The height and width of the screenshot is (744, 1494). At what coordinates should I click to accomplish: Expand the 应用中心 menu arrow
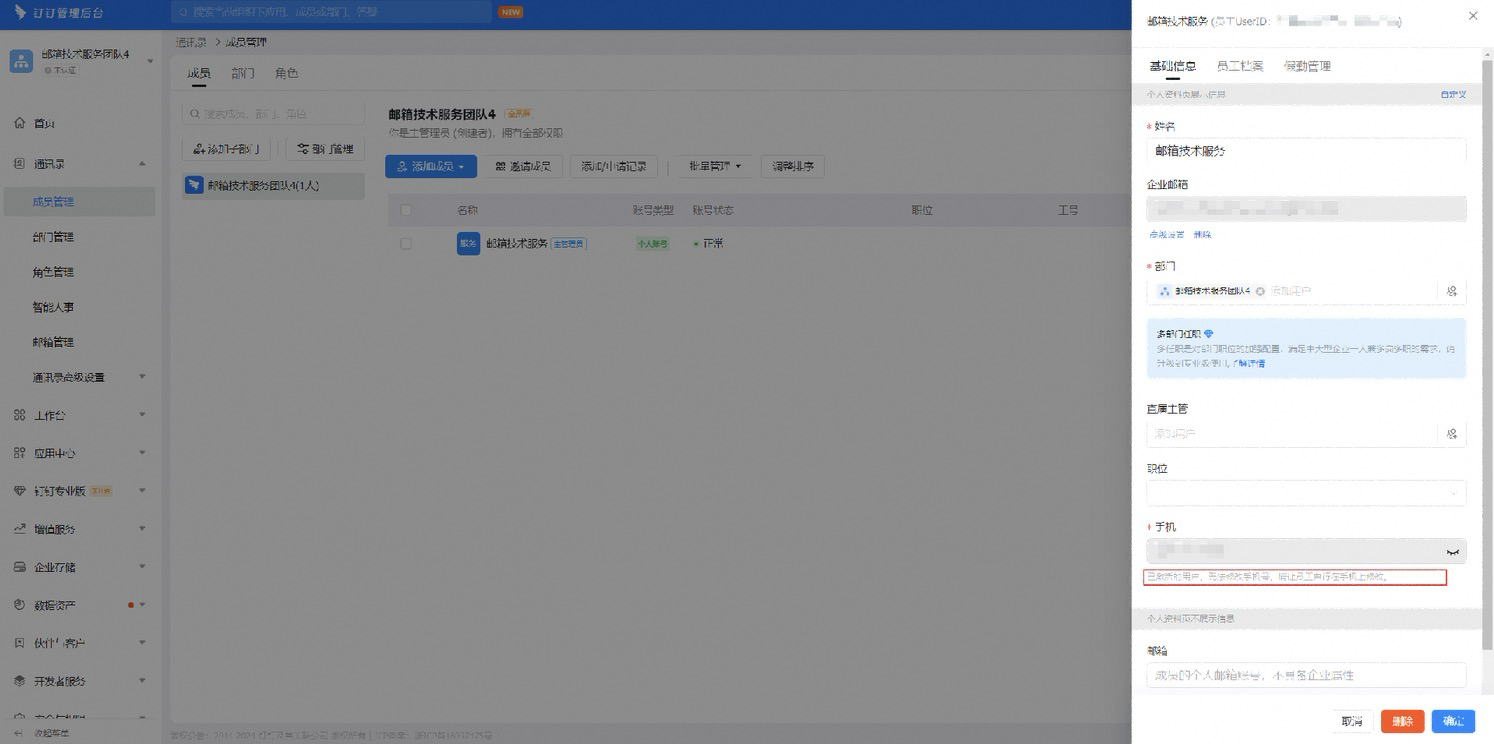[x=142, y=453]
